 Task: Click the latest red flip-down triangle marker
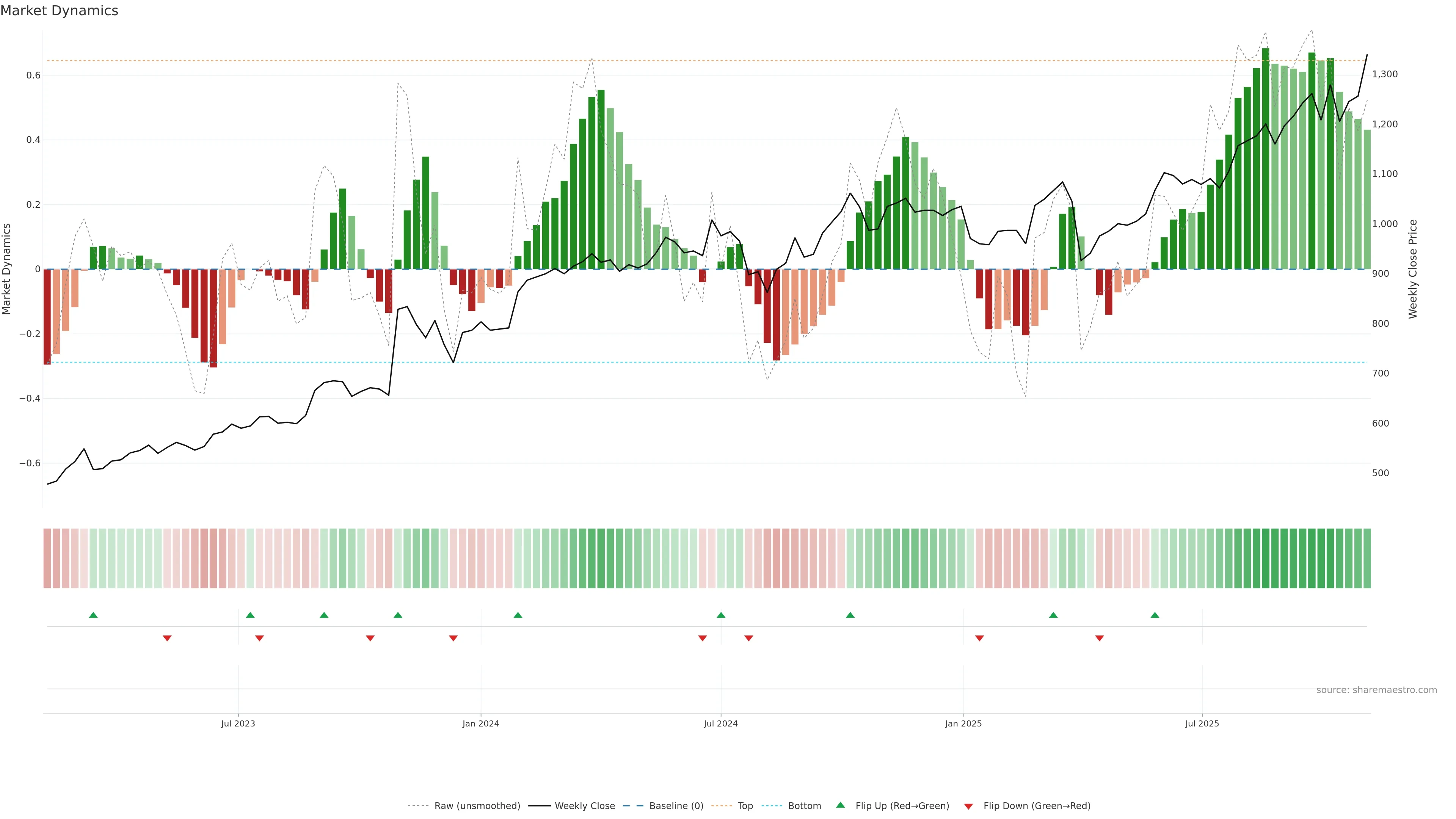[1099, 638]
